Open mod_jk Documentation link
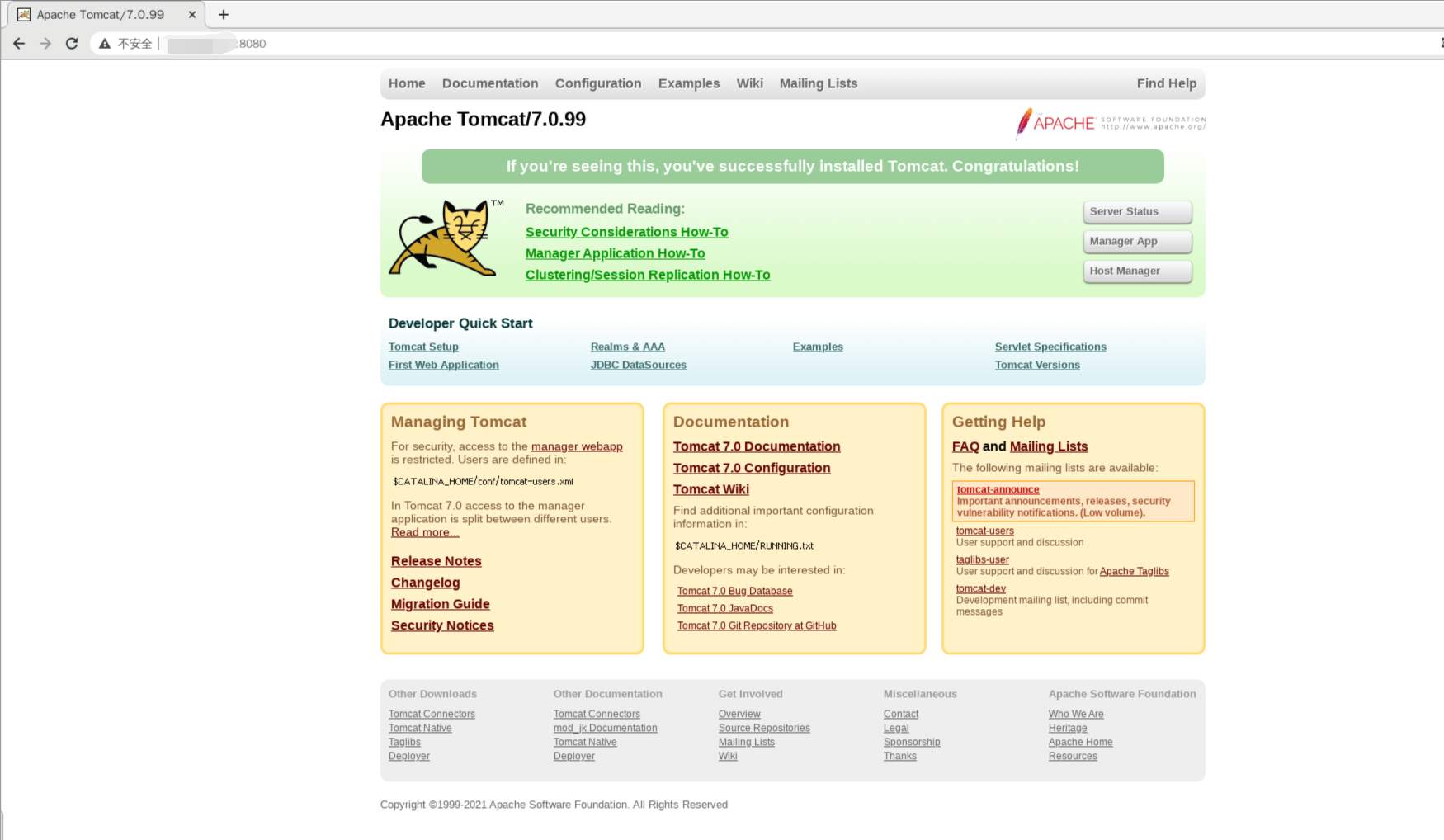Image resolution: width=1444 pixels, height=840 pixels. click(606, 728)
